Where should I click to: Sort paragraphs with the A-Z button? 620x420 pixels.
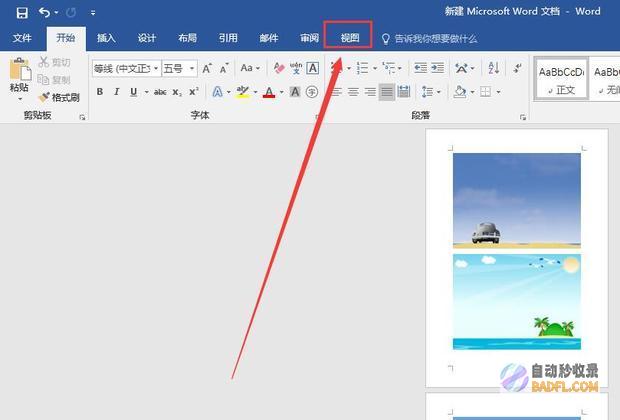(494, 68)
